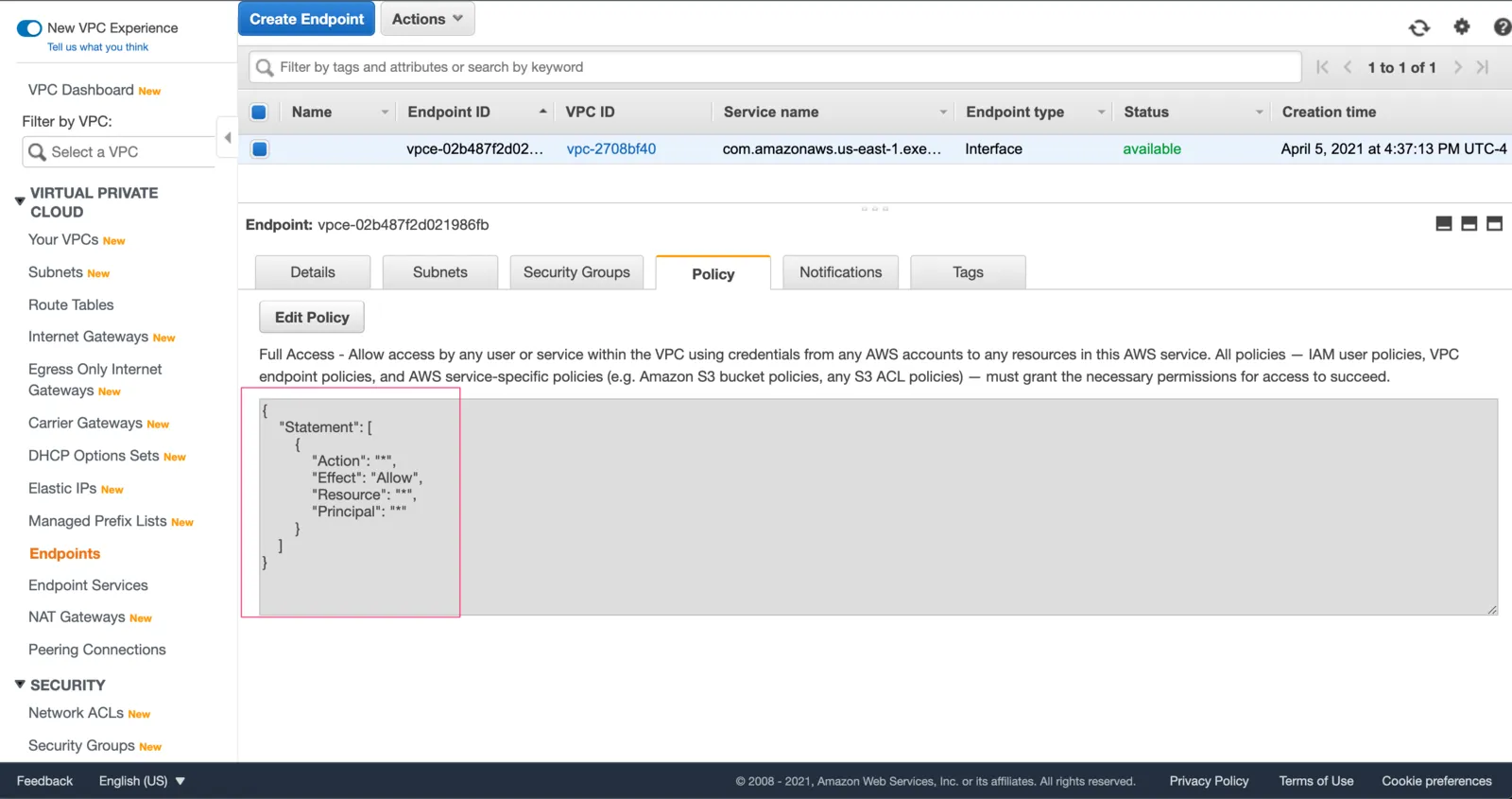This screenshot has height=799, width=1512.
Task: Go to the first page of results
Action: click(x=1322, y=67)
